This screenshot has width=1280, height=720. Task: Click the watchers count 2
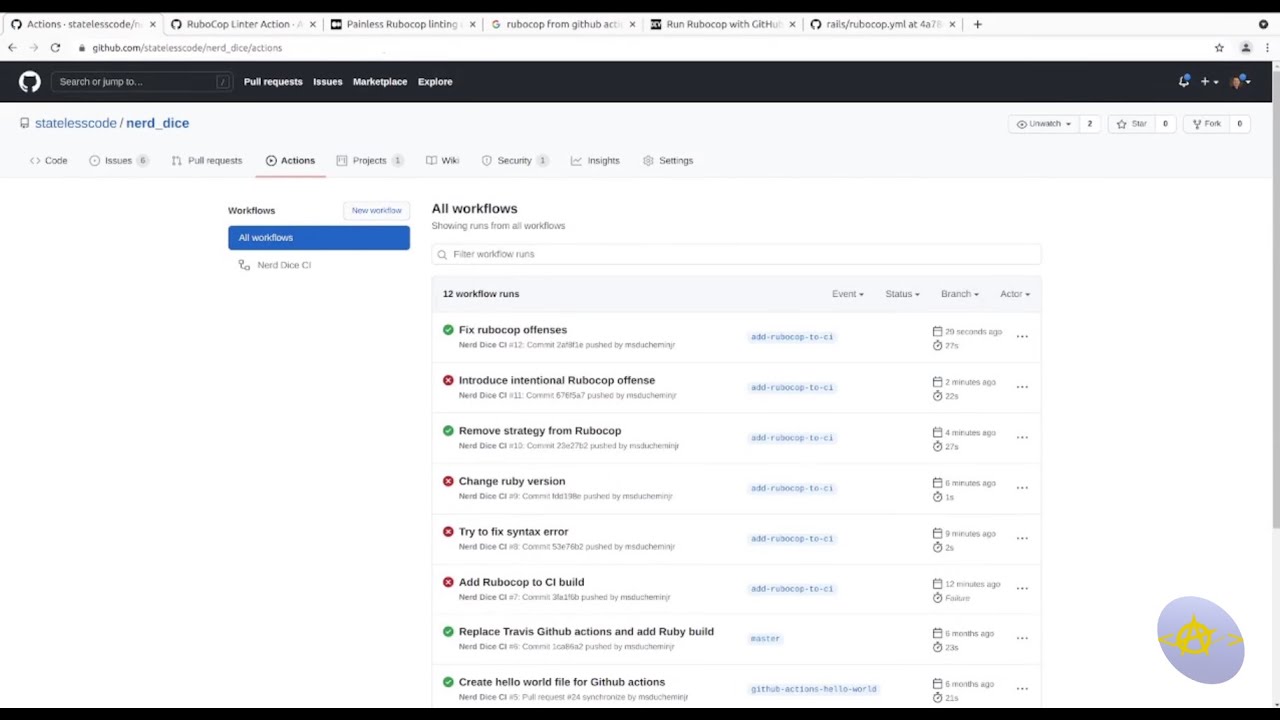pos(1089,124)
